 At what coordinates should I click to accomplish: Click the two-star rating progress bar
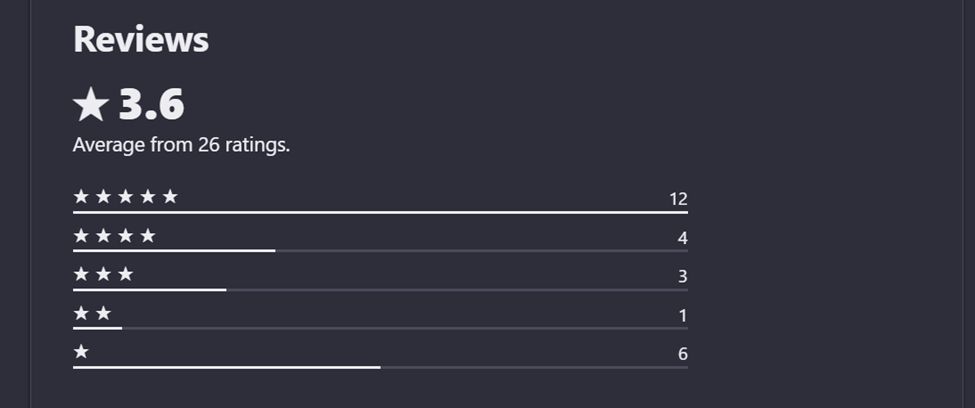point(380,328)
